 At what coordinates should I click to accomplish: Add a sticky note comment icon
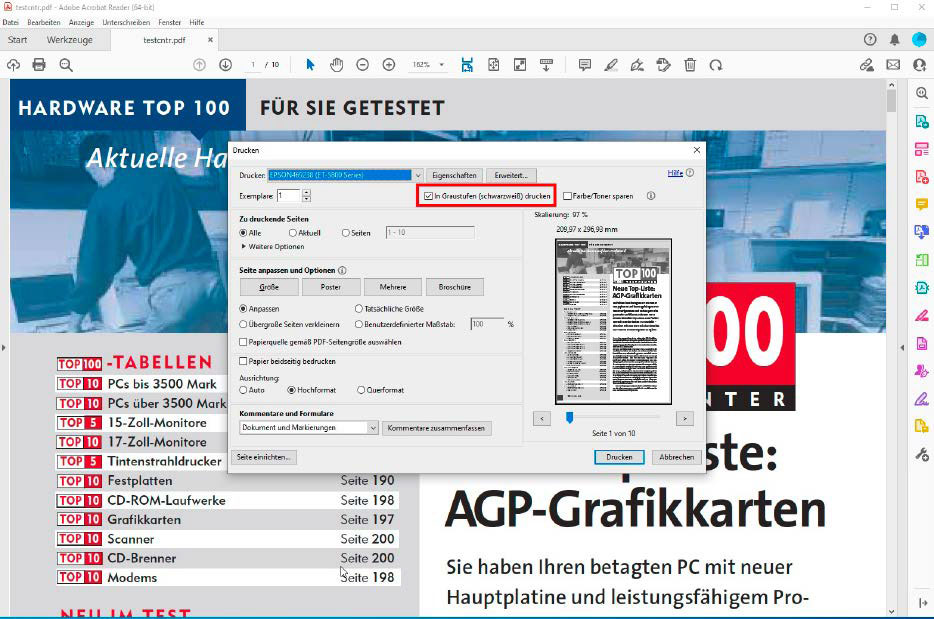click(x=584, y=65)
